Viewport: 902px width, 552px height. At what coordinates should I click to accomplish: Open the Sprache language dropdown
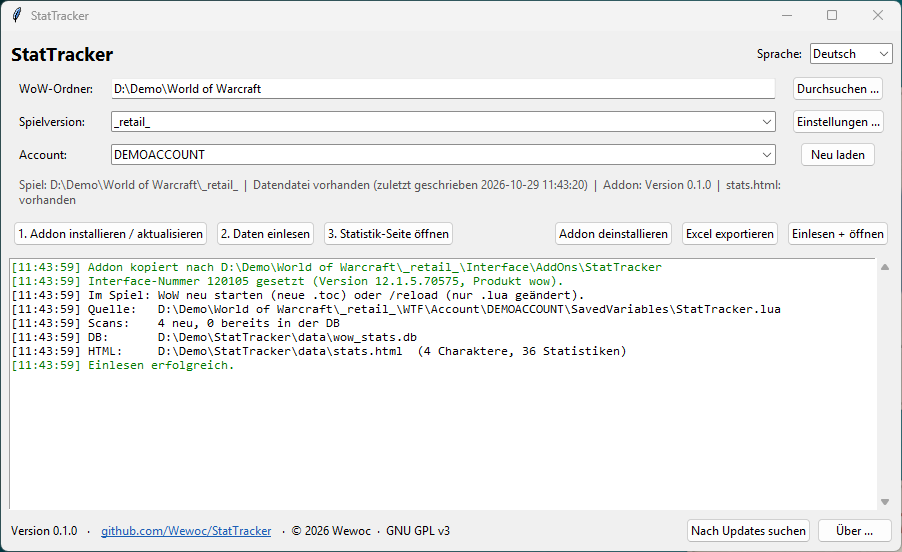(851, 54)
